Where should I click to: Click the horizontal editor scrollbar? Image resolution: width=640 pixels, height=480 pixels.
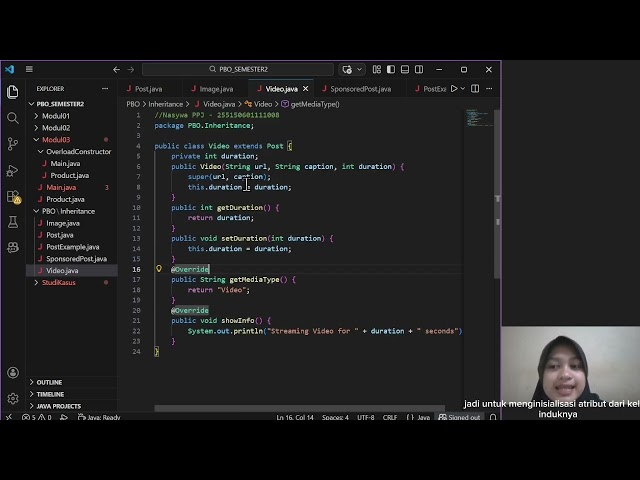click(300, 408)
